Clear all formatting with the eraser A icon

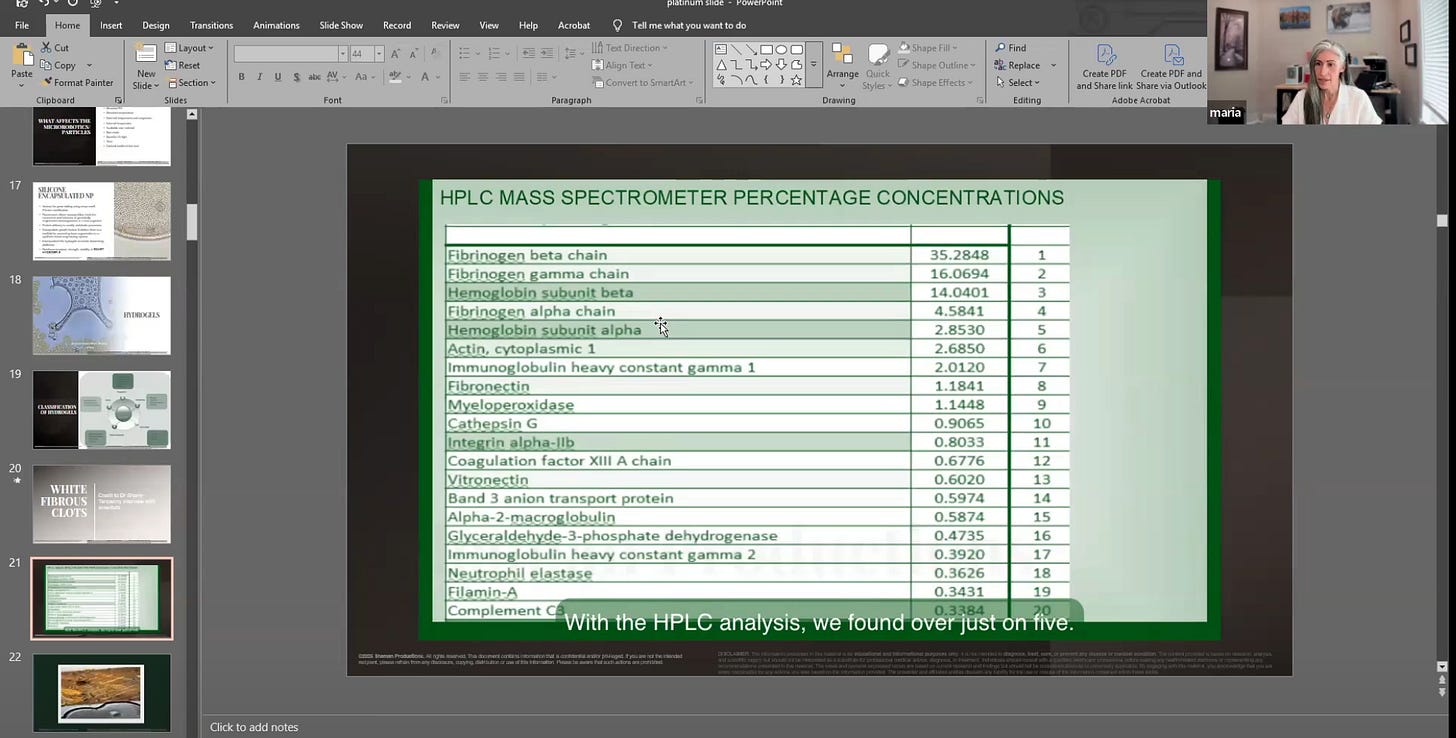435,54
